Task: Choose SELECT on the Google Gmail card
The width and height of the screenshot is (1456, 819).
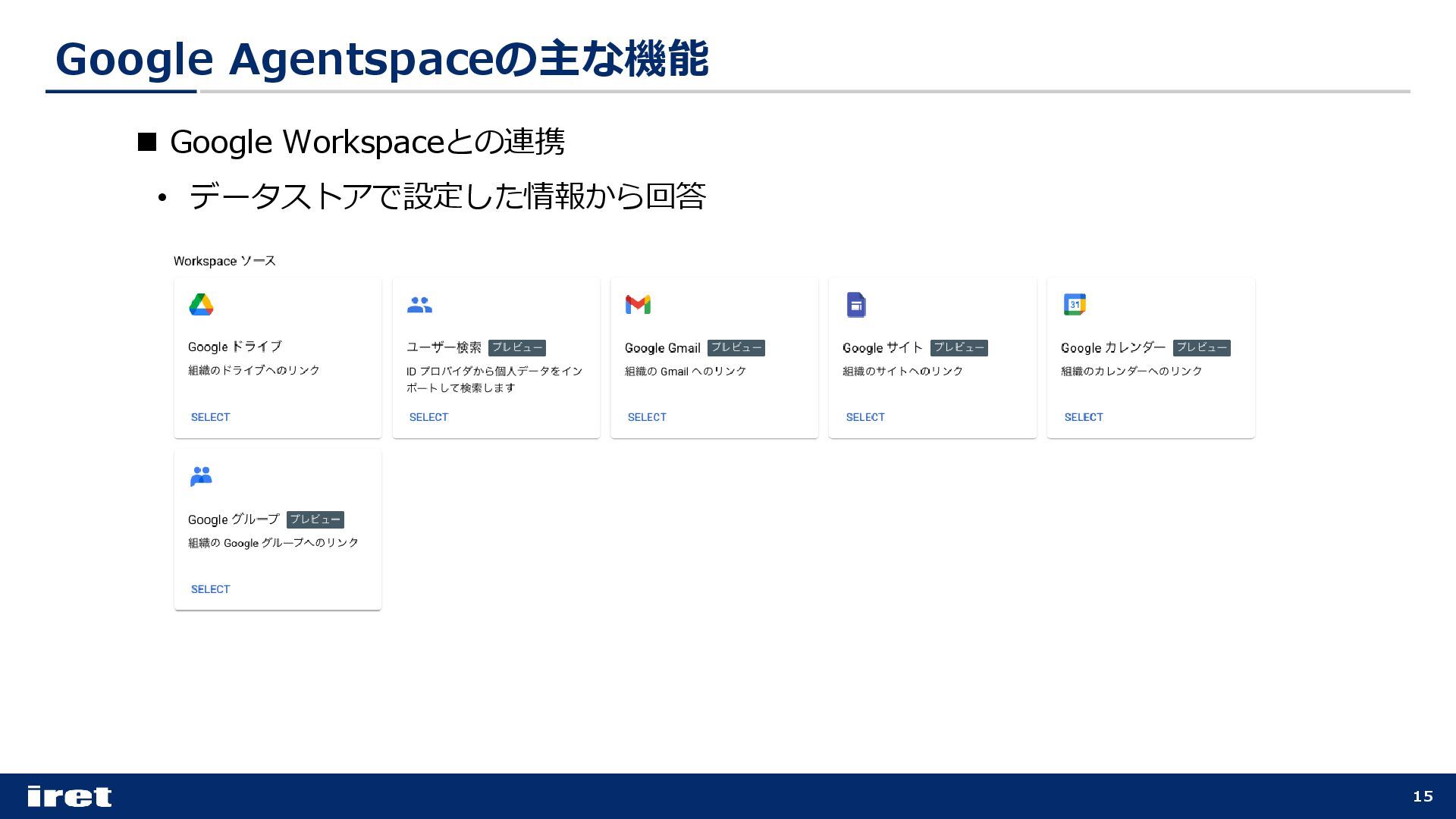Action: tap(647, 417)
